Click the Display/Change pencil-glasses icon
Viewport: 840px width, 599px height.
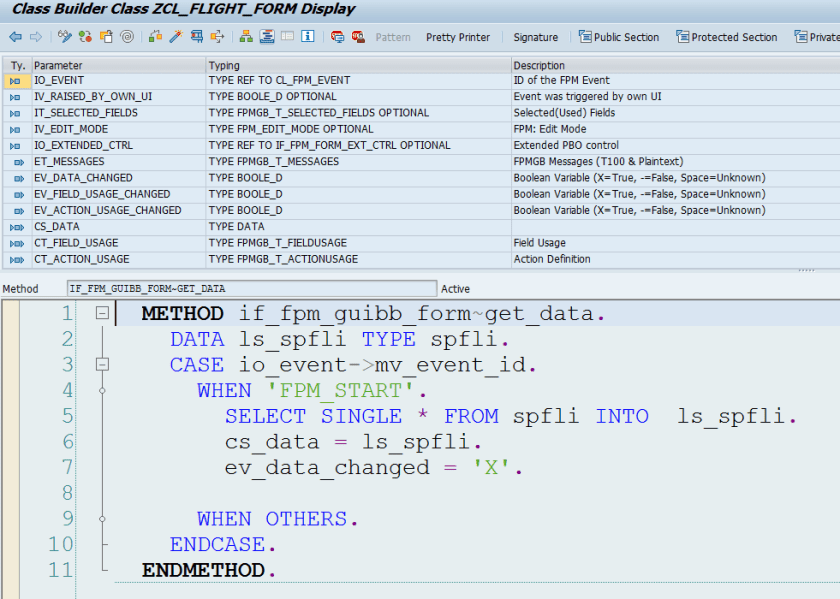(x=65, y=37)
